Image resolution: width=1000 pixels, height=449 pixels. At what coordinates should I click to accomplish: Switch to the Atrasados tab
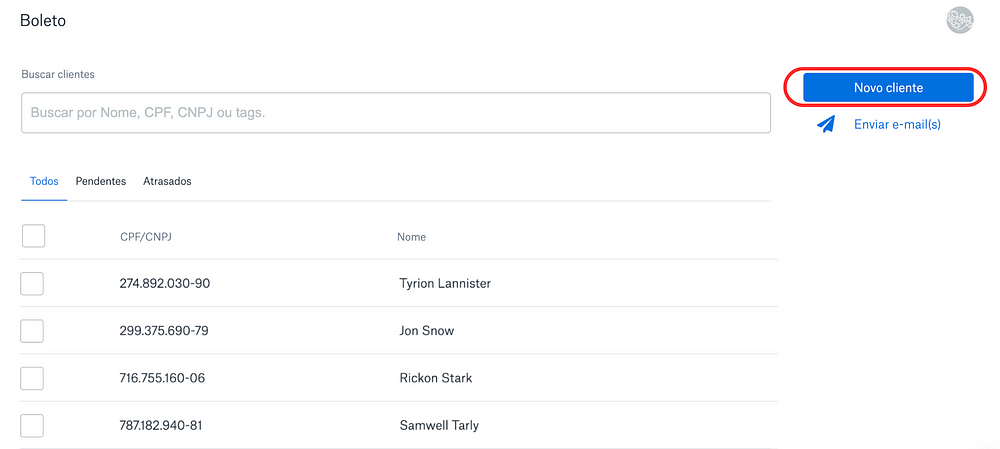click(x=167, y=181)
